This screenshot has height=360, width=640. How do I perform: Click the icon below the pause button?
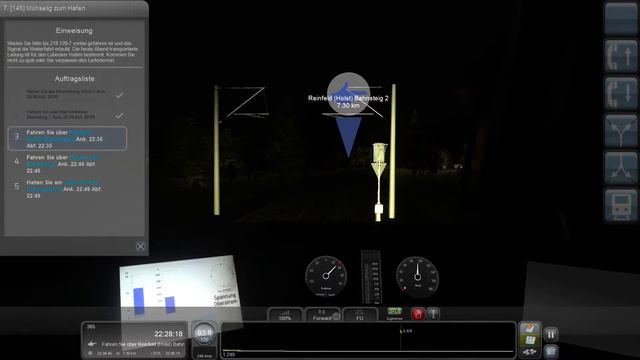pos(551,351)
